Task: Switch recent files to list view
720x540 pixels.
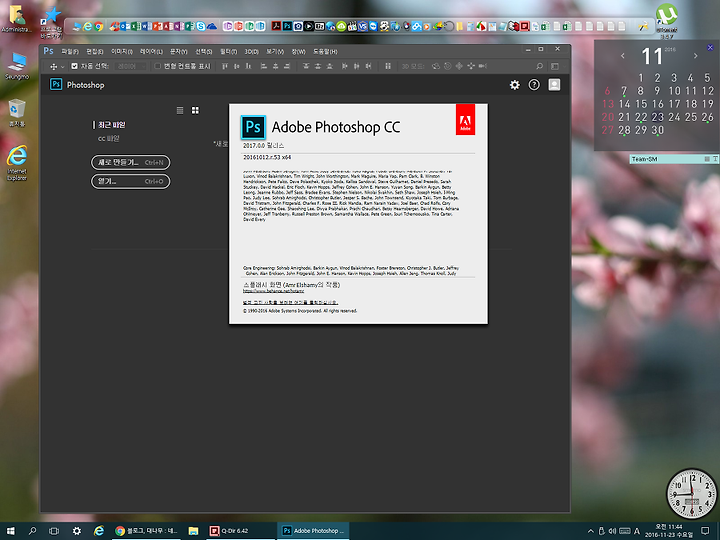Action: point(180,110)
